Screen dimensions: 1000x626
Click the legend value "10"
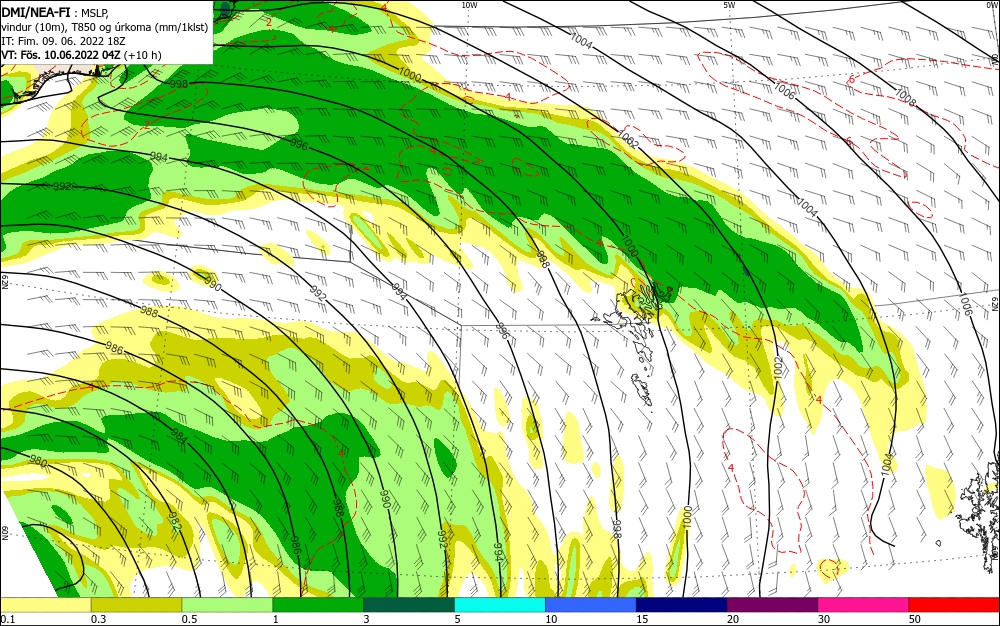pyautogui.click(x=551, y=619)
